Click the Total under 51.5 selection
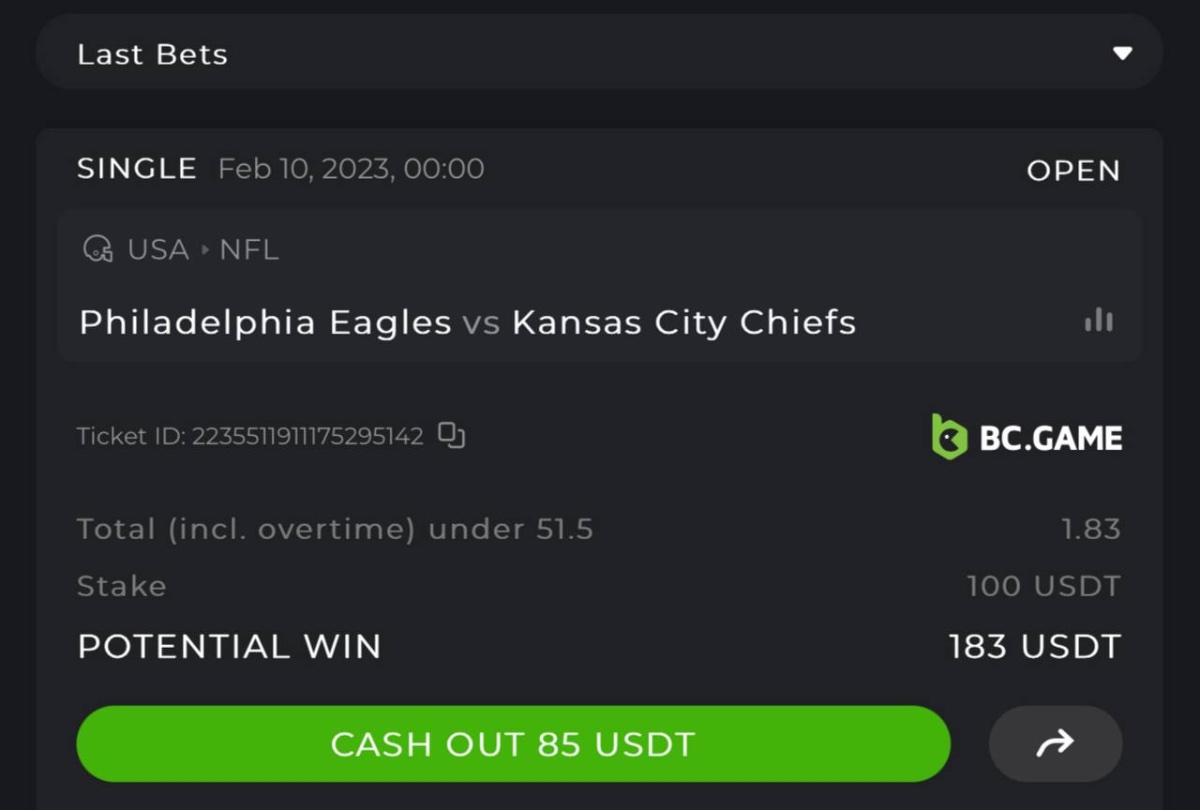Viewport: 1200px width, 810px height. click(335, 529)
